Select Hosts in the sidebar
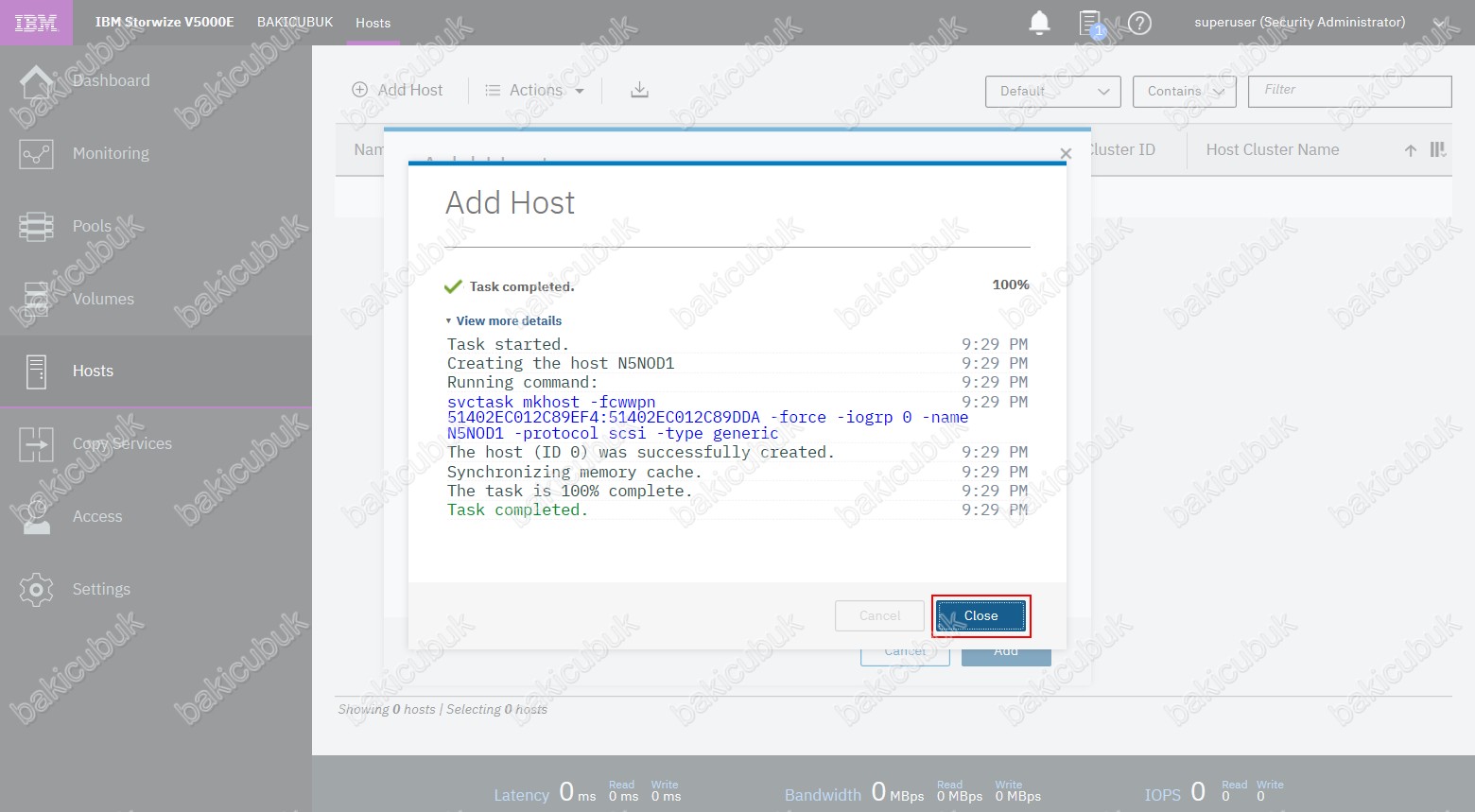Screen dimensions: 1475x812 coord(156,371)
